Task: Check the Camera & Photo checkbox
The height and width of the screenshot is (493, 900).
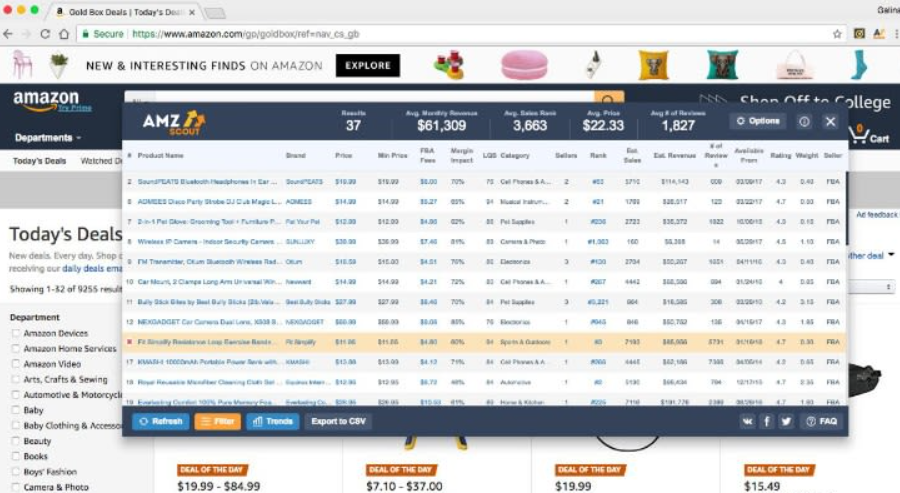Action: 15,487
